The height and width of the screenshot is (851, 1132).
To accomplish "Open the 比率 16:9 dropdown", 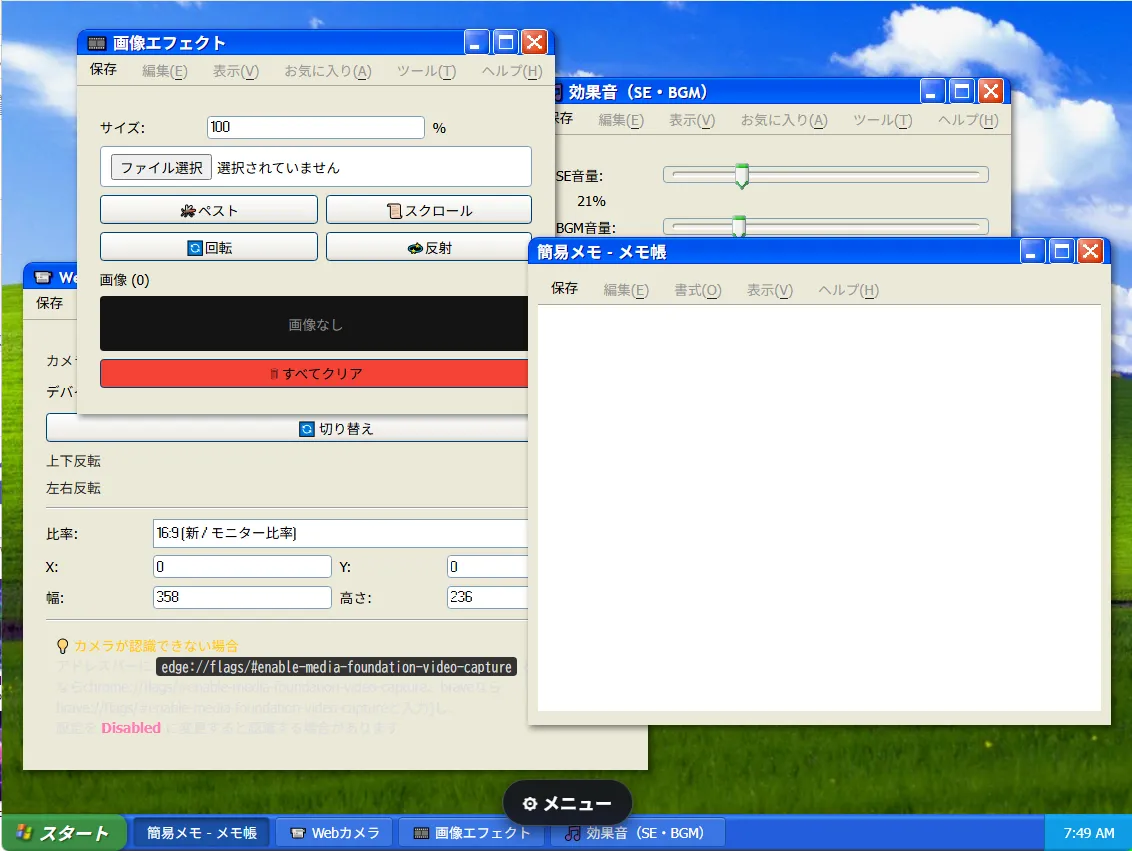I will [340, 533].
